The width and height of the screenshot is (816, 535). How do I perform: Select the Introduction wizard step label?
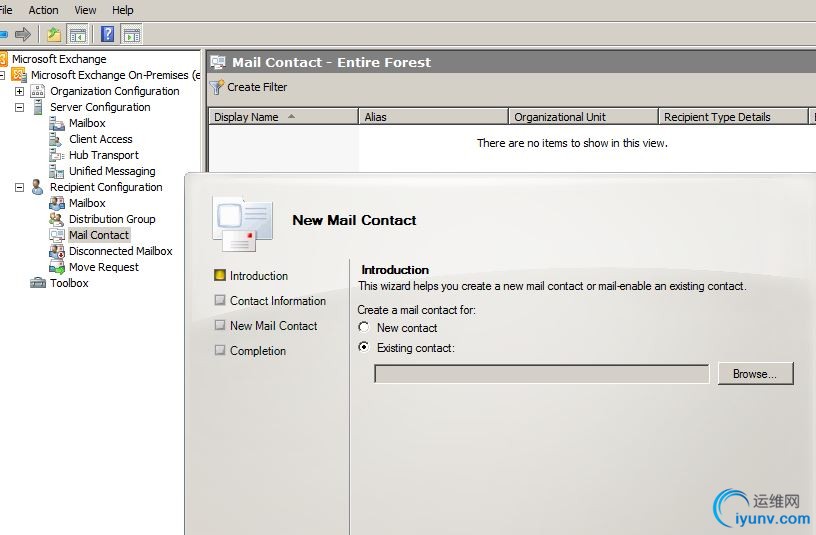[x=259, y=276]
